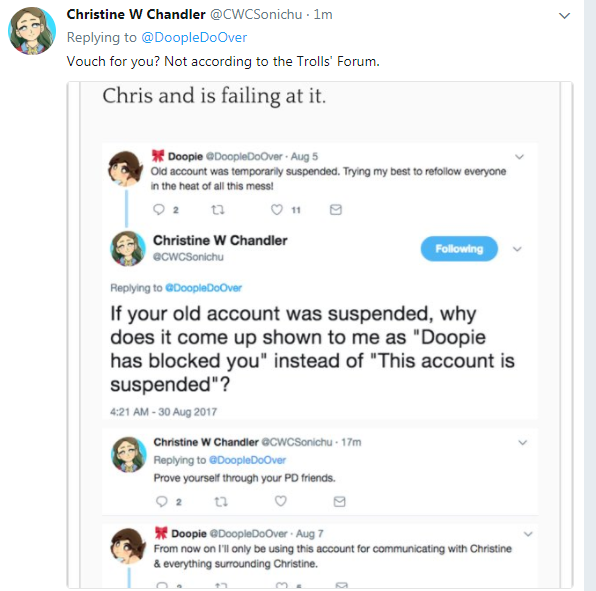This screenshot has width=596, height=591.
Task: Like the 'Prove yourself' tweet
Action: pyautogui.click(x=281, y=501)
